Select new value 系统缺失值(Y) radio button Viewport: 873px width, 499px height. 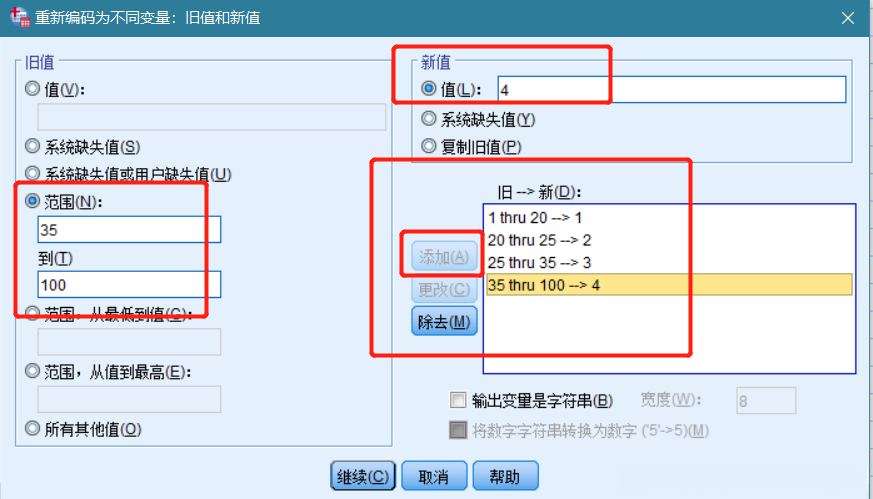tap(429, 118)
